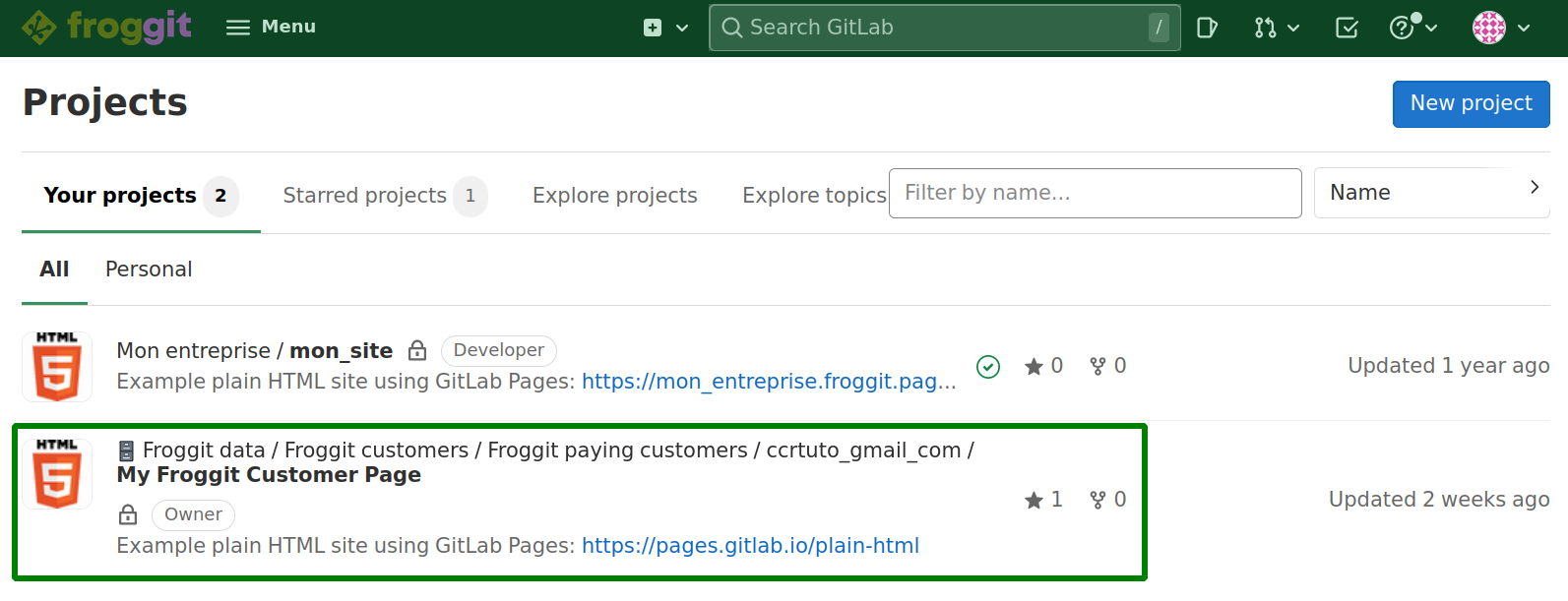Click Updated 1 year ago text
The height and width of the screenshot is (601, 1568).
pos(1448,366)
